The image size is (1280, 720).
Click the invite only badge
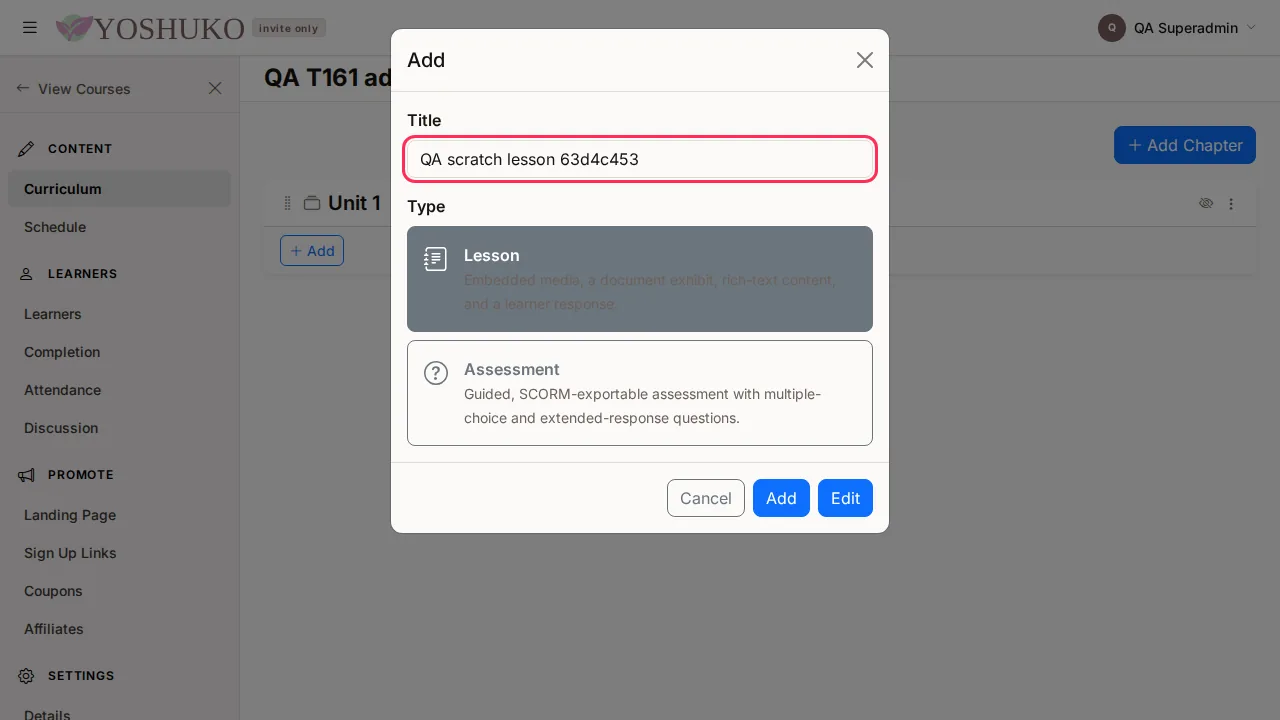(x=289, y=28)
